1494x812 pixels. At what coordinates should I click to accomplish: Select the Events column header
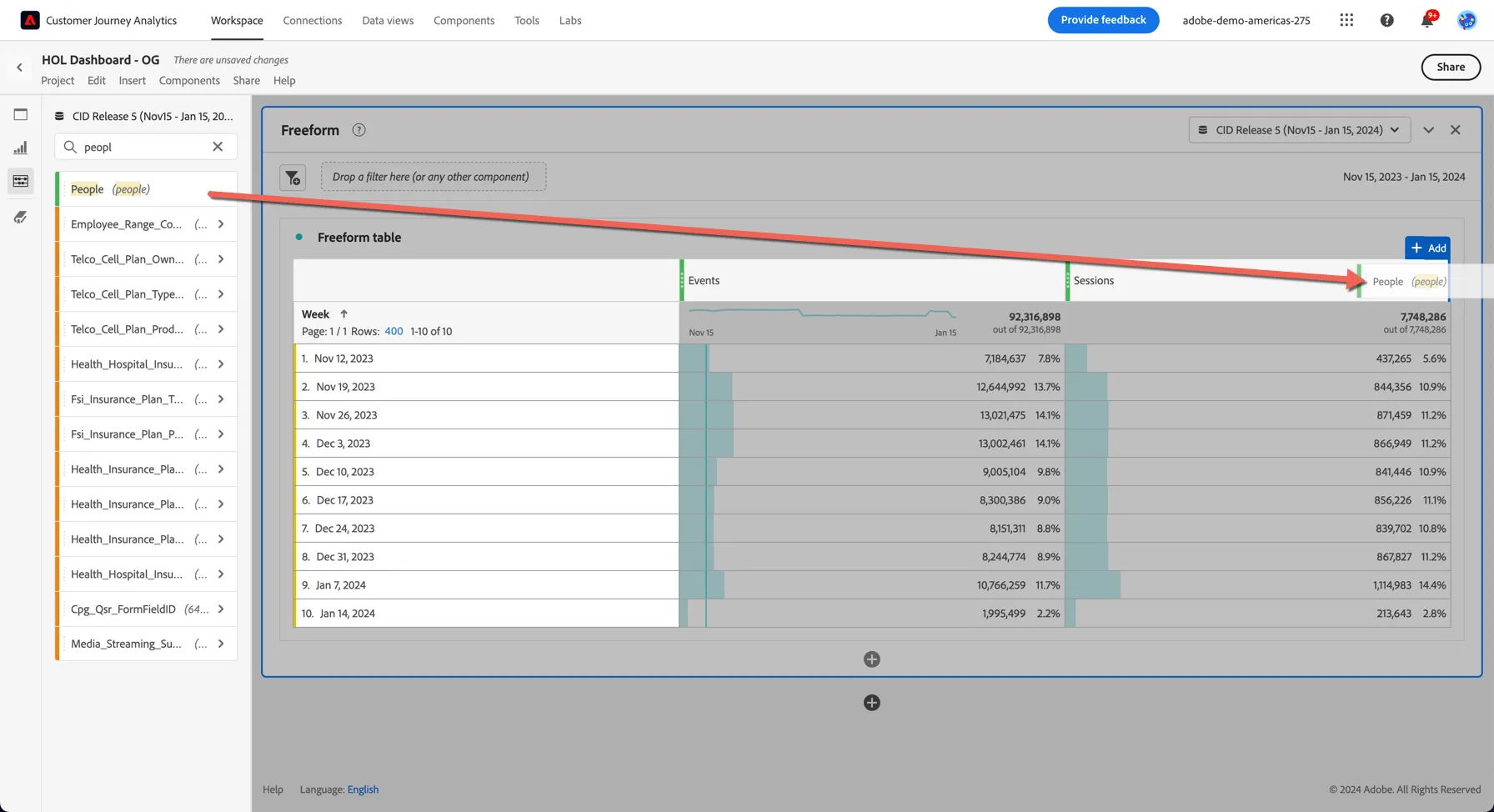coord(872,281)
